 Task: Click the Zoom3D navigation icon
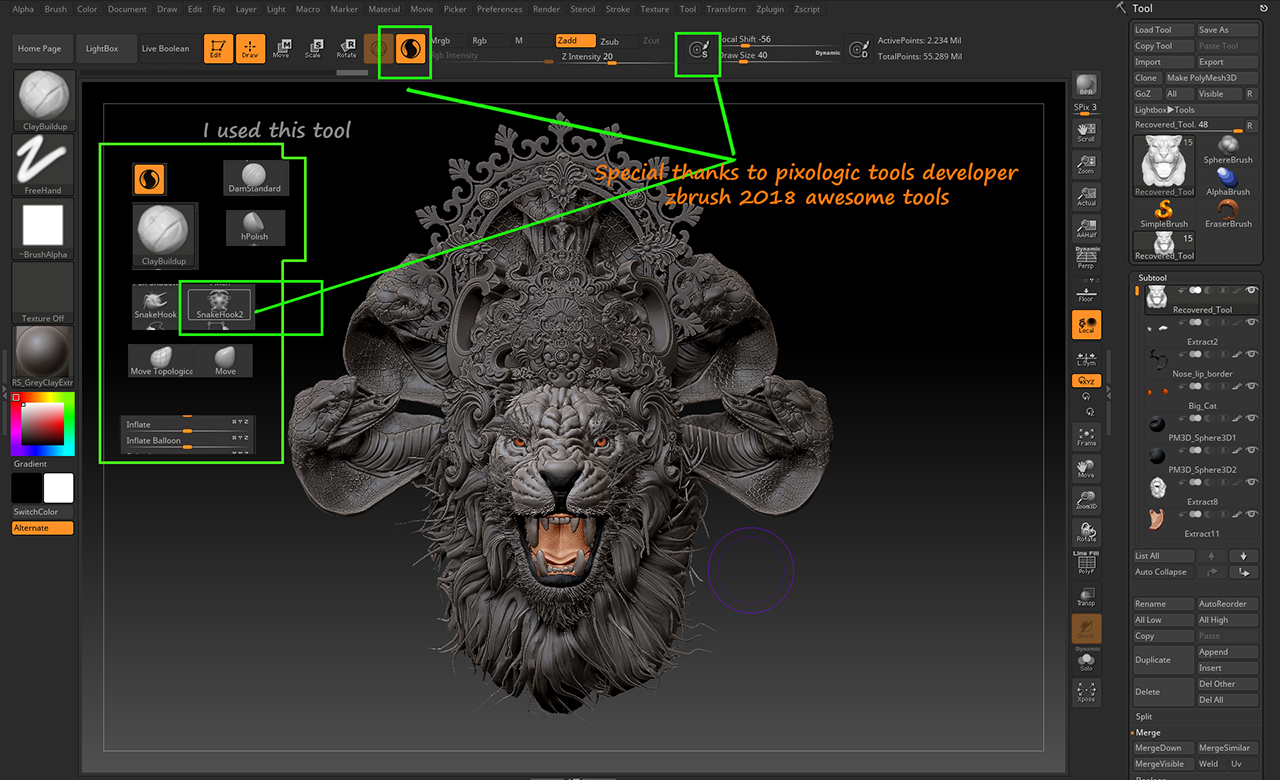(x=1086, y=500)
